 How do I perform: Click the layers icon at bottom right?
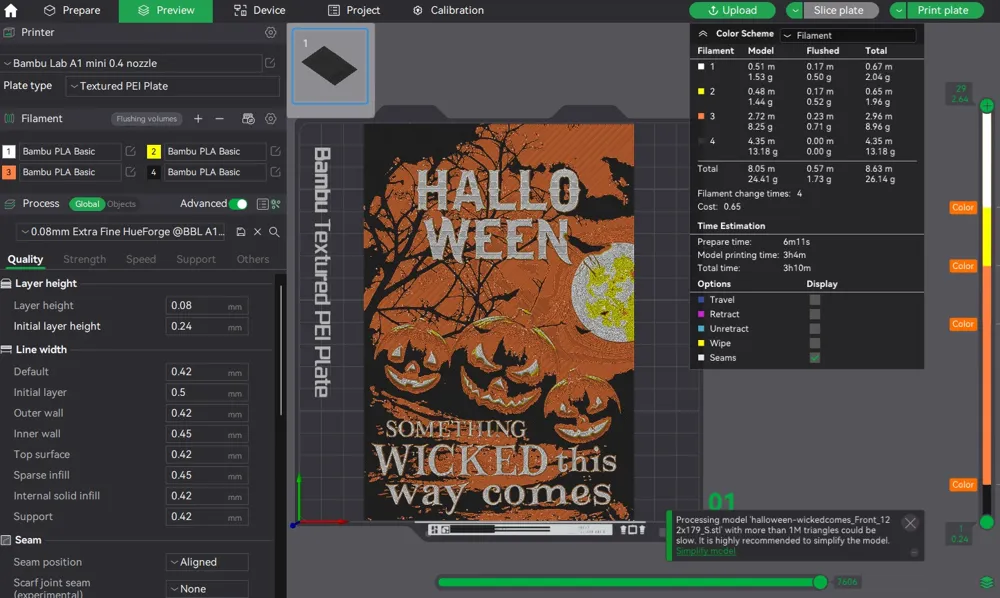[987, 583]
